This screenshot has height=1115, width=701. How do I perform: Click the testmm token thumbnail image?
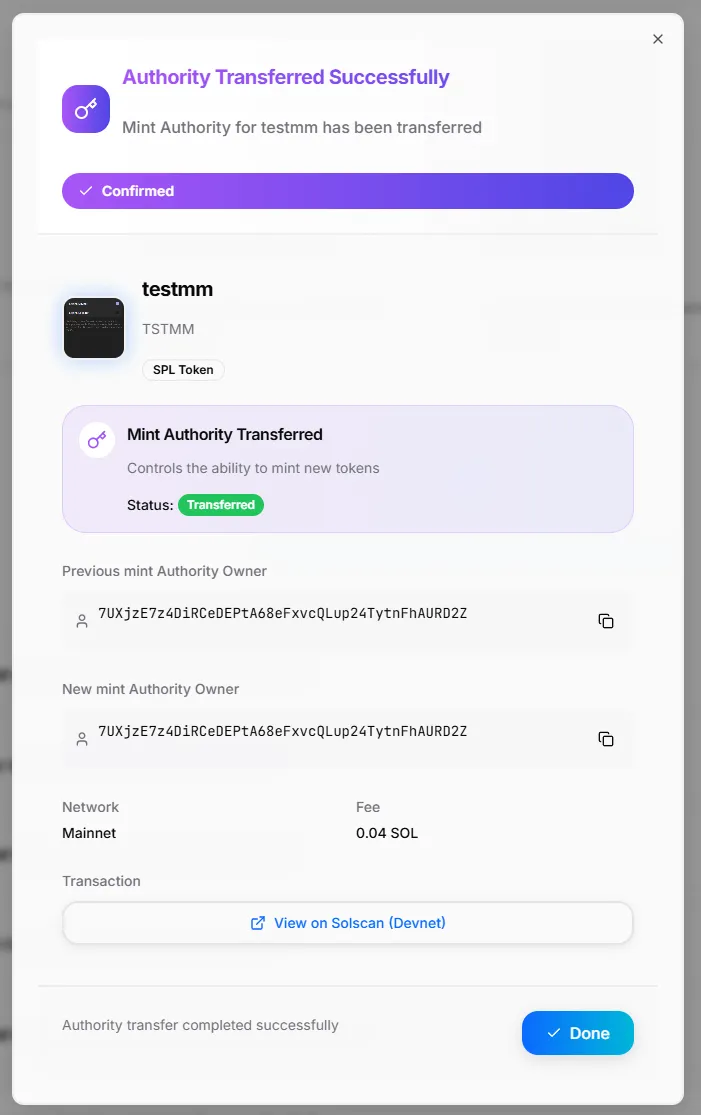[x=93, y=327]
